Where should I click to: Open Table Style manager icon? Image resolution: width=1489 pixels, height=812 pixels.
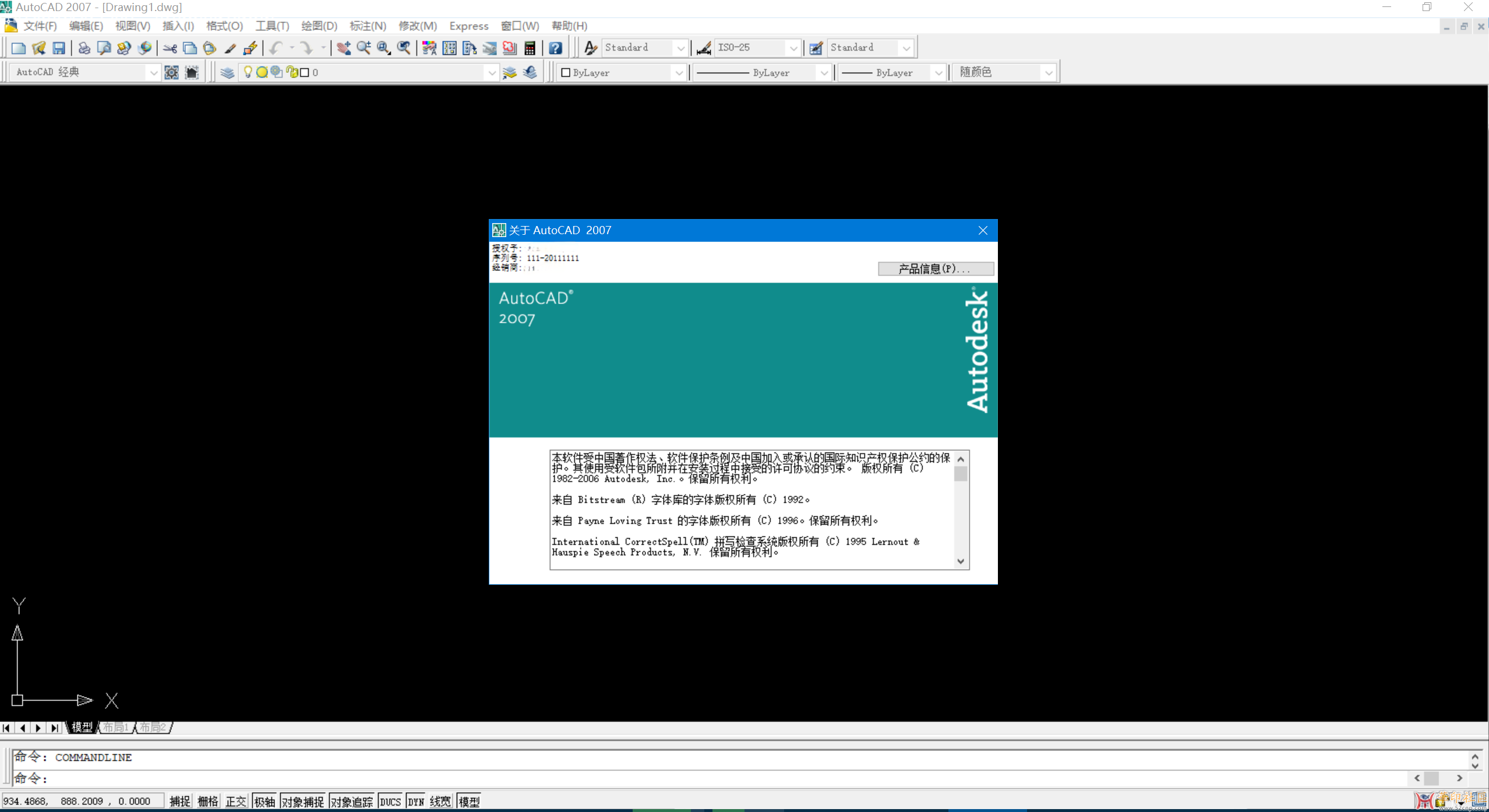click(x=816, y=48)
